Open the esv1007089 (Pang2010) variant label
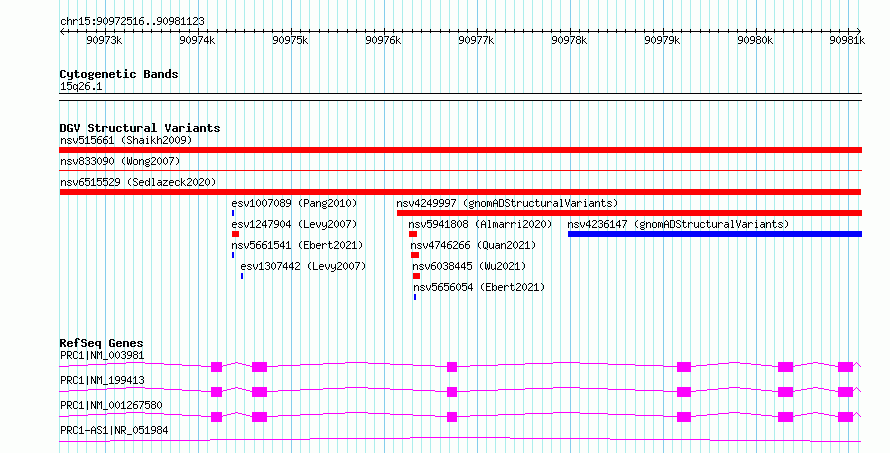This screenshot has width=890, height=453. (x=295, y=203)
